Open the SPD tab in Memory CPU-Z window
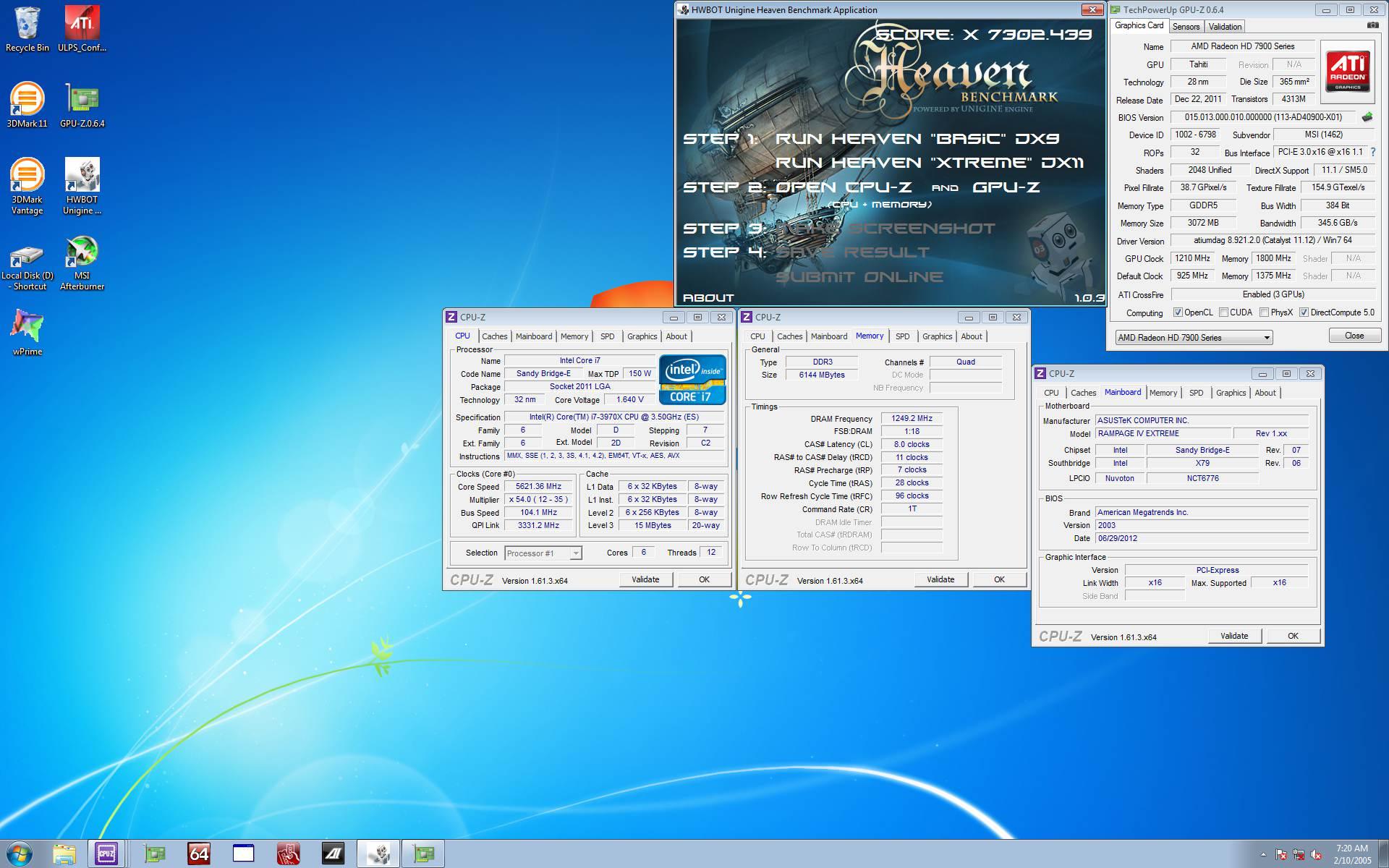The image size is (1389, 868). pos(902,336)
